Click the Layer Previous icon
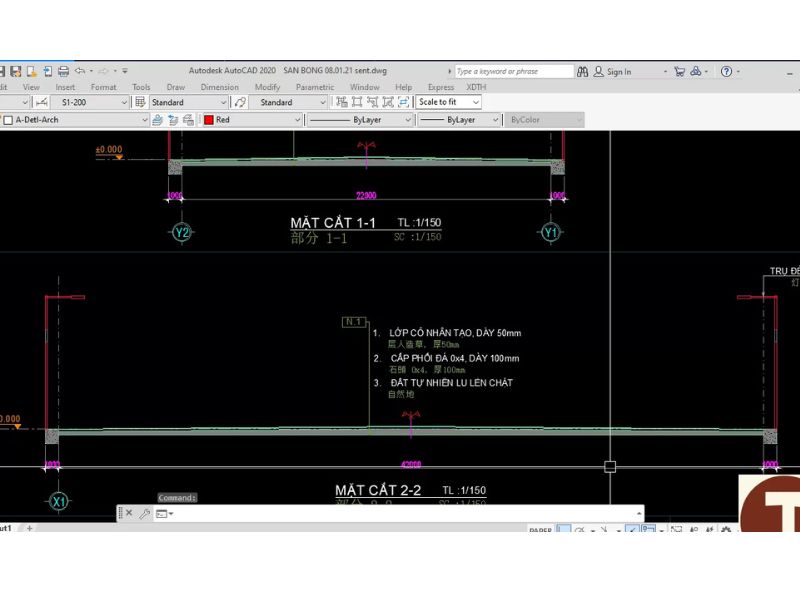 (x=173, y=120)
